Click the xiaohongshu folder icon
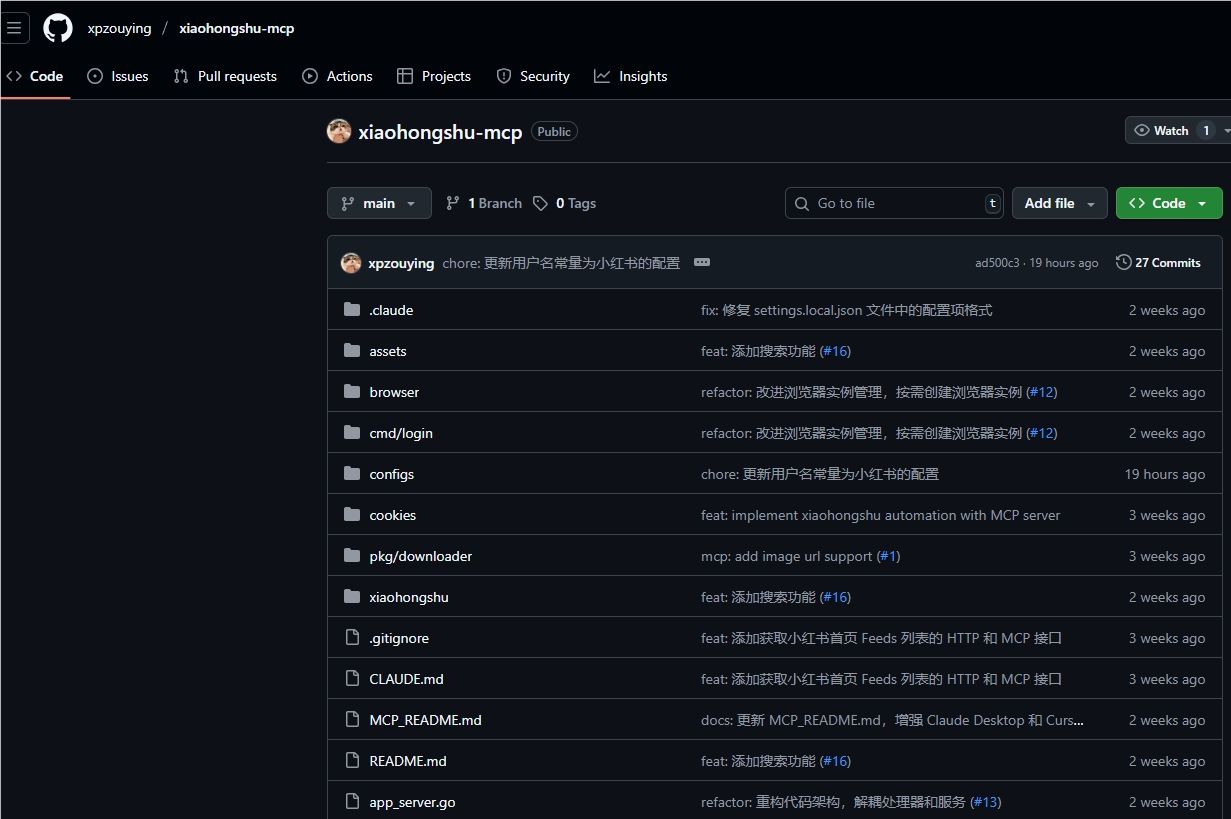Viewport: 1231px width, 819px height. [352, 597]
